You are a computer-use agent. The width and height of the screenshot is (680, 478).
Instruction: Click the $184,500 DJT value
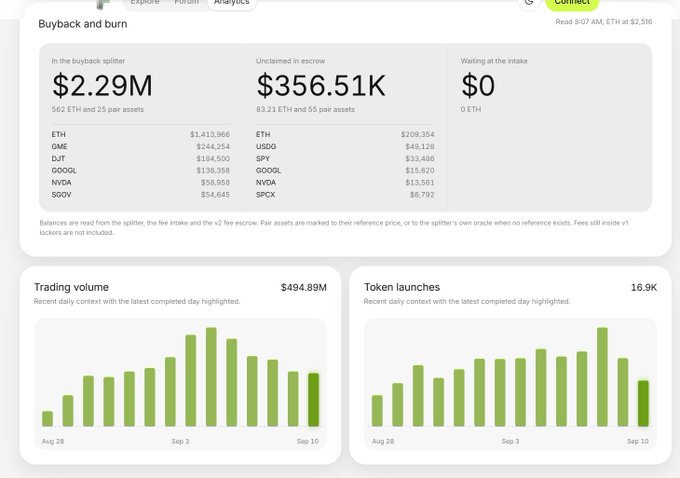point(213,159)
